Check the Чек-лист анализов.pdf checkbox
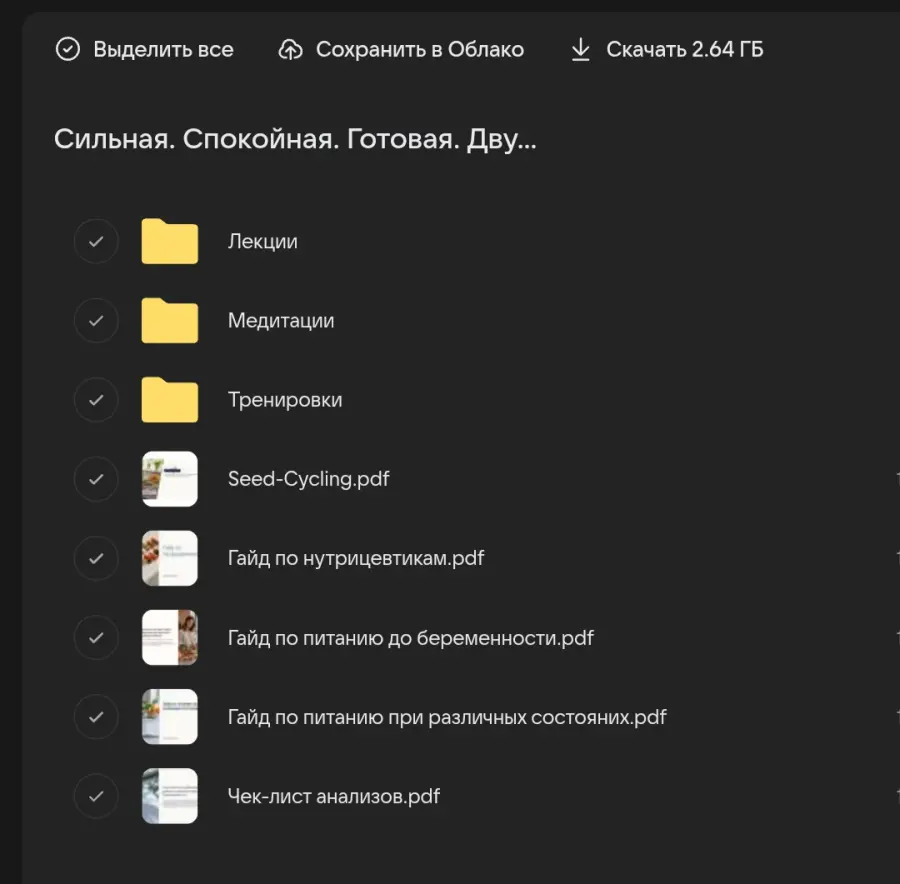Viewport: 900px width, 884px height. 96,796
